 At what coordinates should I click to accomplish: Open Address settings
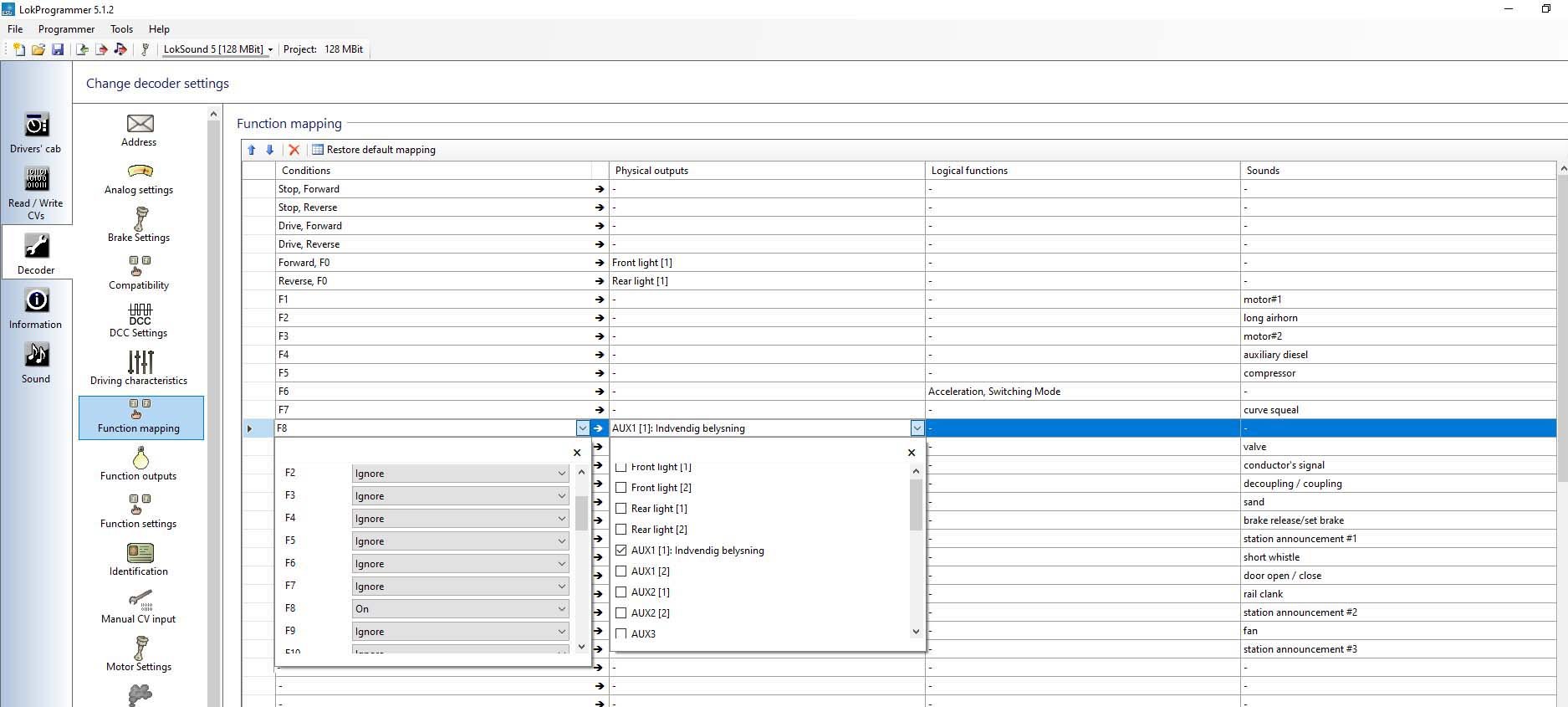pyautogui.click(x=140, y=131)
